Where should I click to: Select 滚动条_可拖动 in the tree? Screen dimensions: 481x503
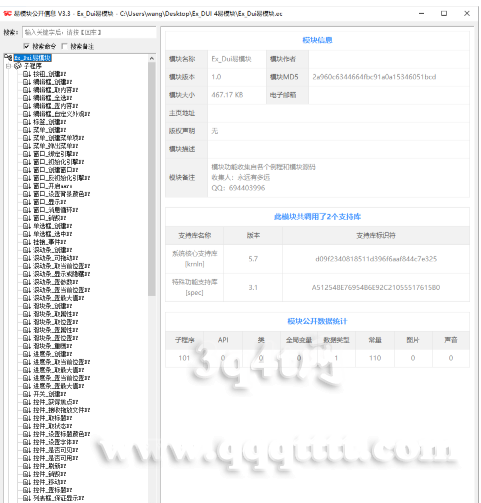coord(56,258)
